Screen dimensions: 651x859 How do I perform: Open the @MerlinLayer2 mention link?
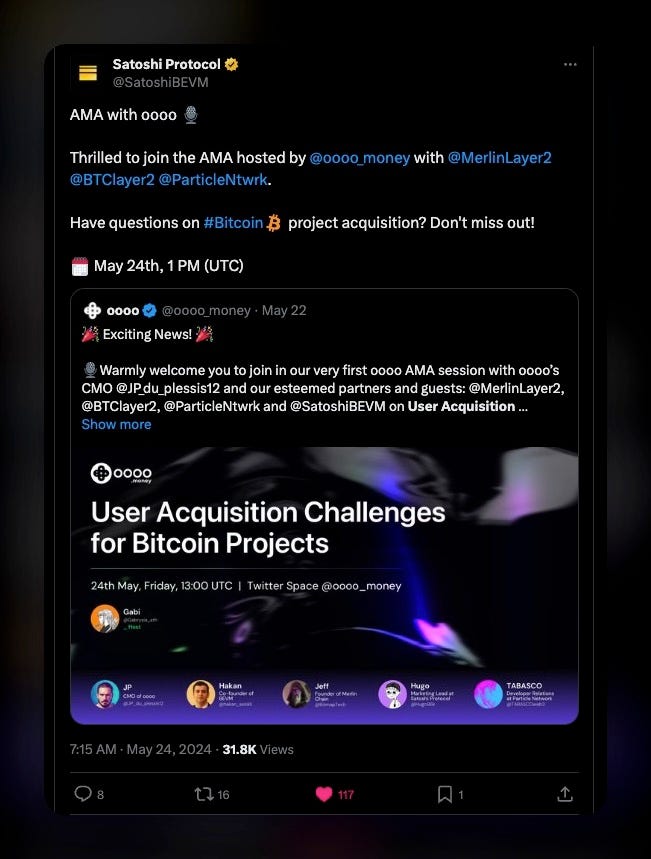[x=499, y=158]
